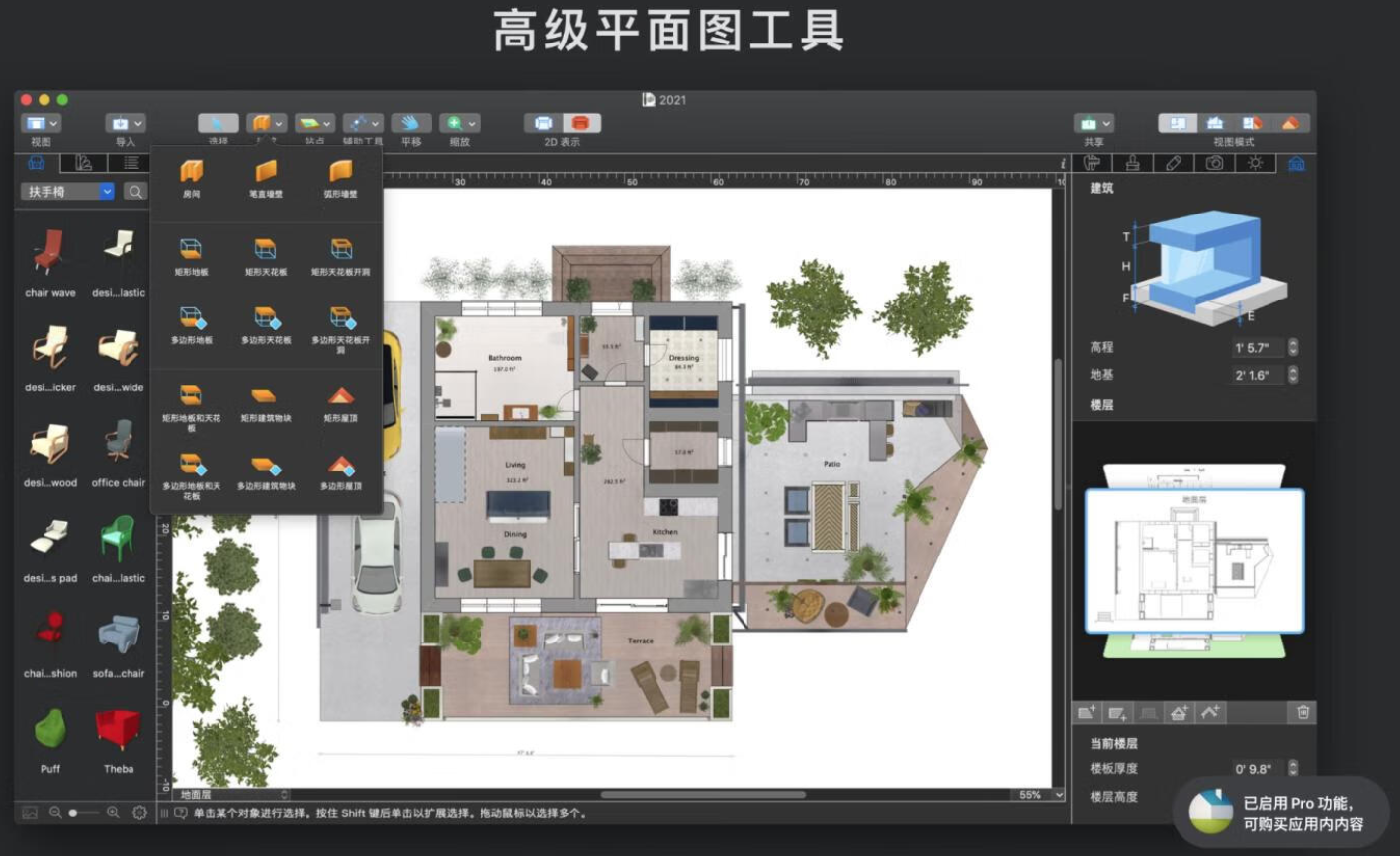The image size is (1400, 856).
Task: Select split 2D/3D view mode
Action: (1253, 123)
